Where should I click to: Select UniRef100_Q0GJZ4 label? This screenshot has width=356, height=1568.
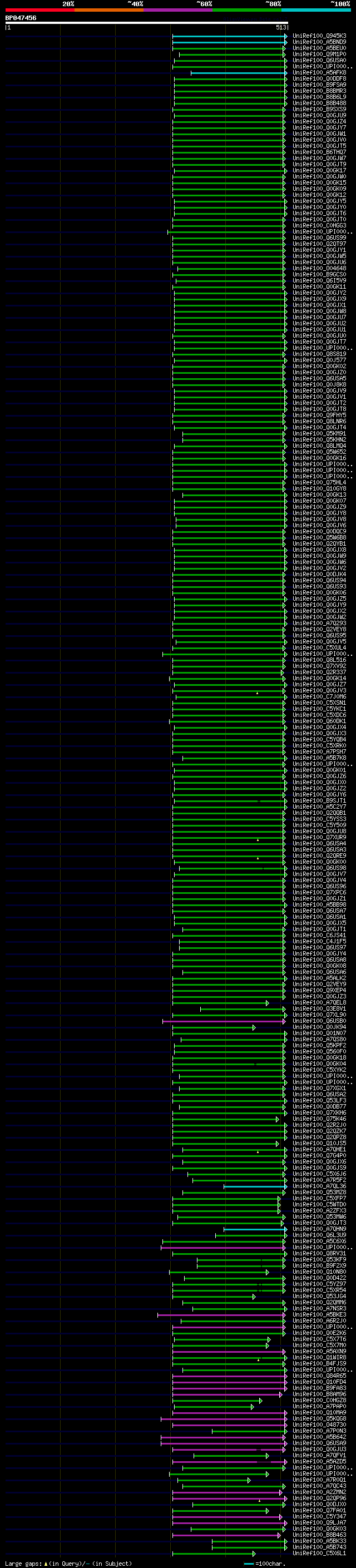(x=319, y=121)
